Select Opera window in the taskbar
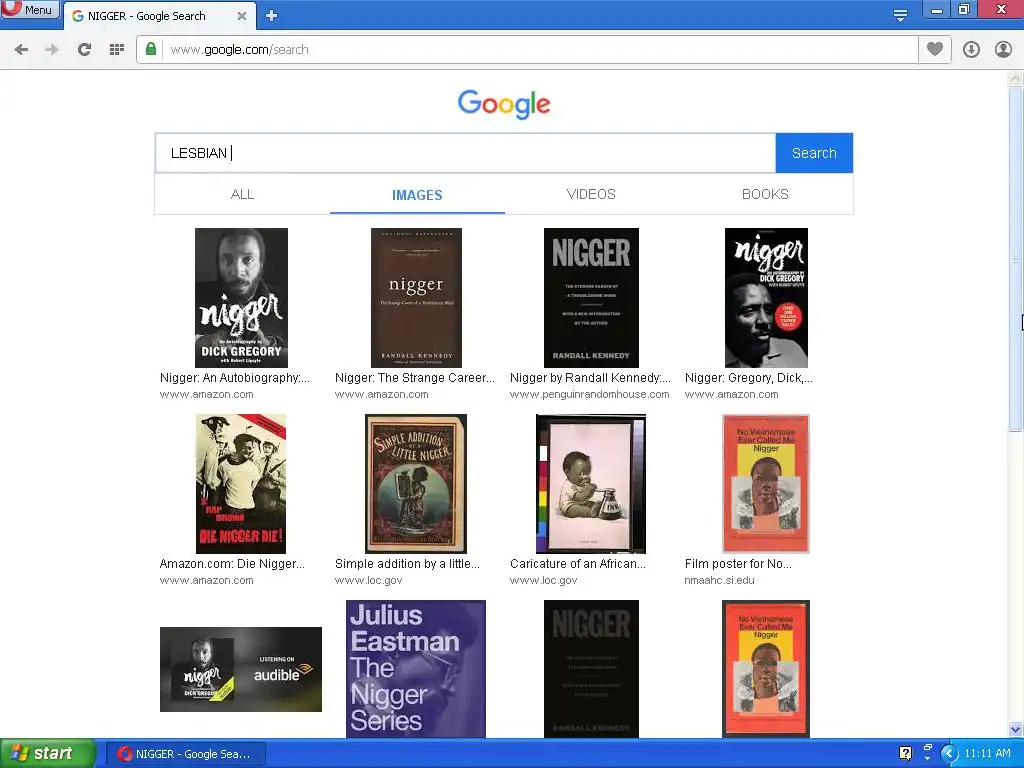The image size is (1024, 768). 185,754
